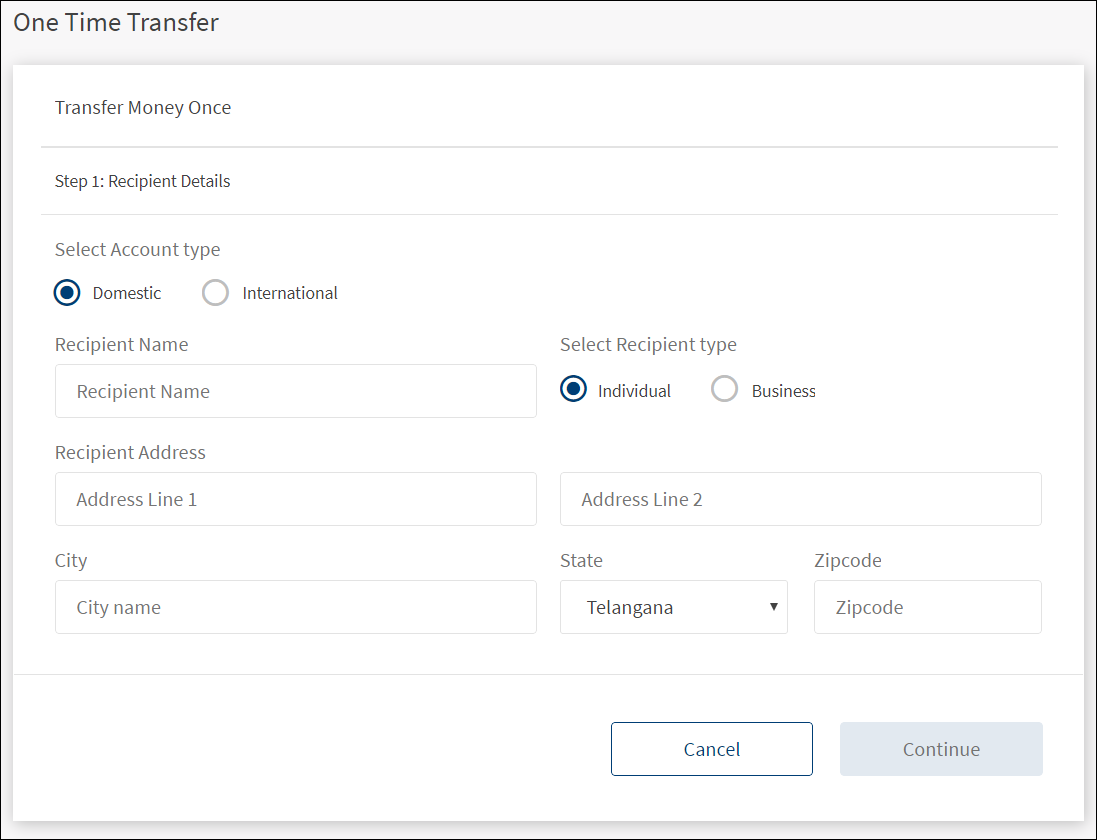The height and width of the screenshot is (840, 1097).
Task: Choose the International account type radio circle
Action: point(215,293)
